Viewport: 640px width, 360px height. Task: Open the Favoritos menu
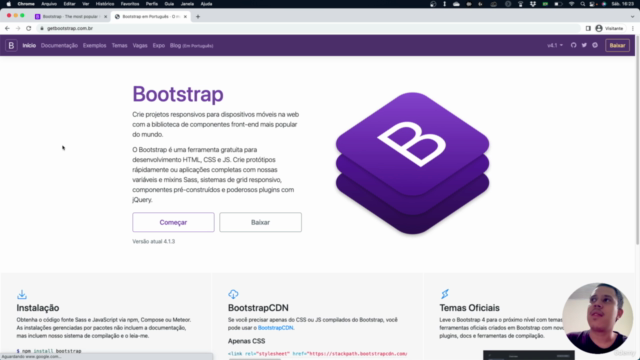tap(130, 4)
